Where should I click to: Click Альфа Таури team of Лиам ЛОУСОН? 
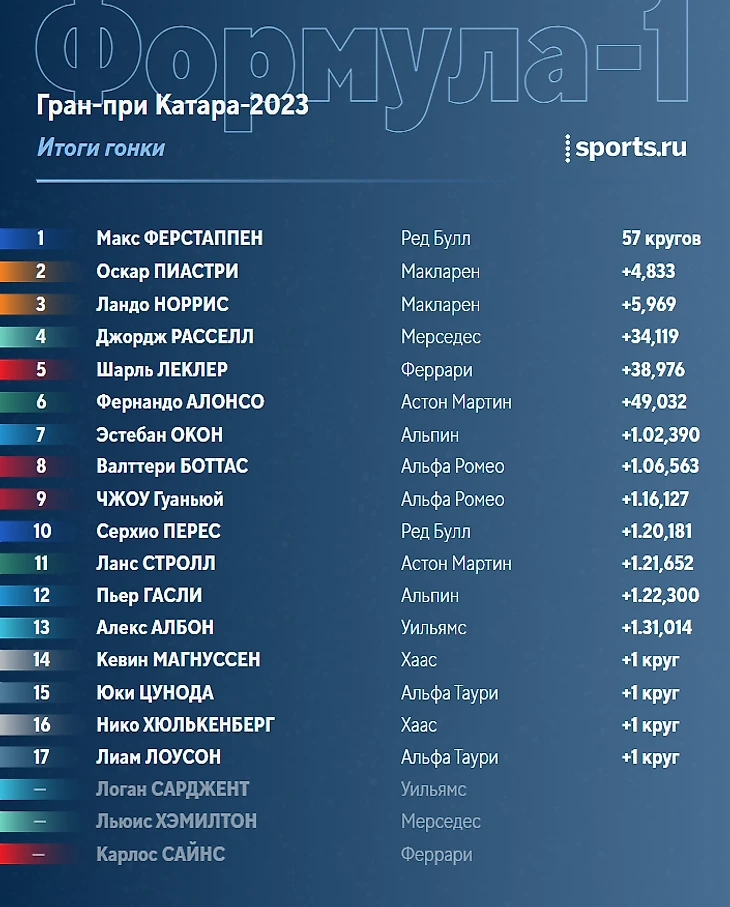pos(449,758)
